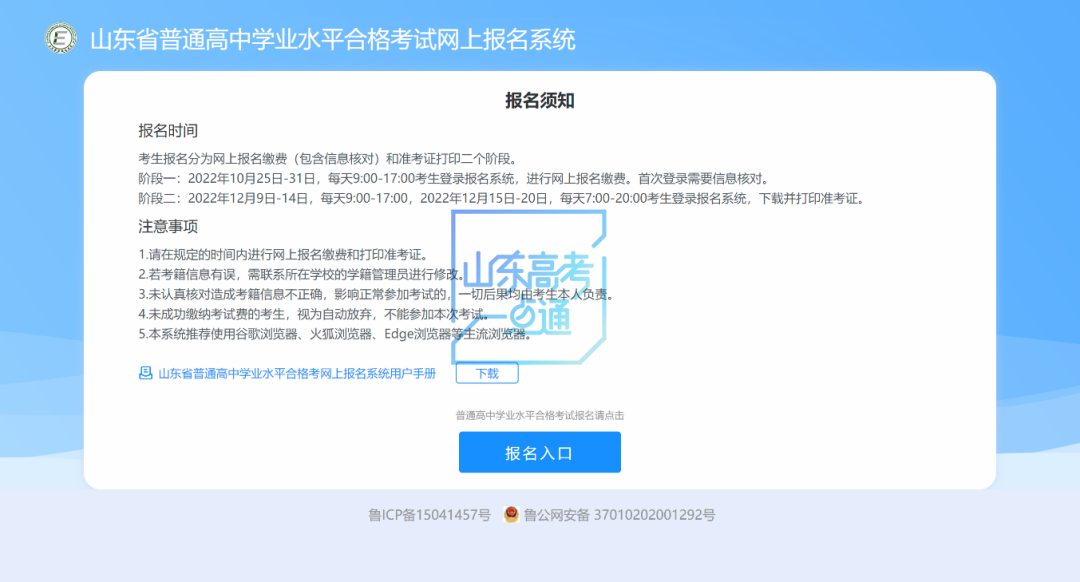Screen dimensions: 1080x582
Task: Click the document icon before the user manual link
Action: pyautogui.click(x=143, y=372)
